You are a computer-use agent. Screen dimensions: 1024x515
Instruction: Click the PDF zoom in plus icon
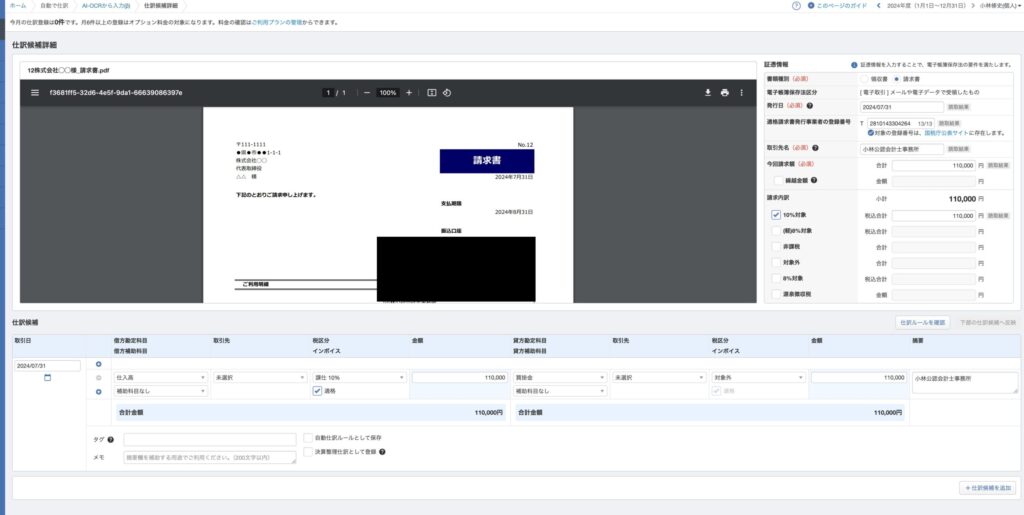[408, 93]
